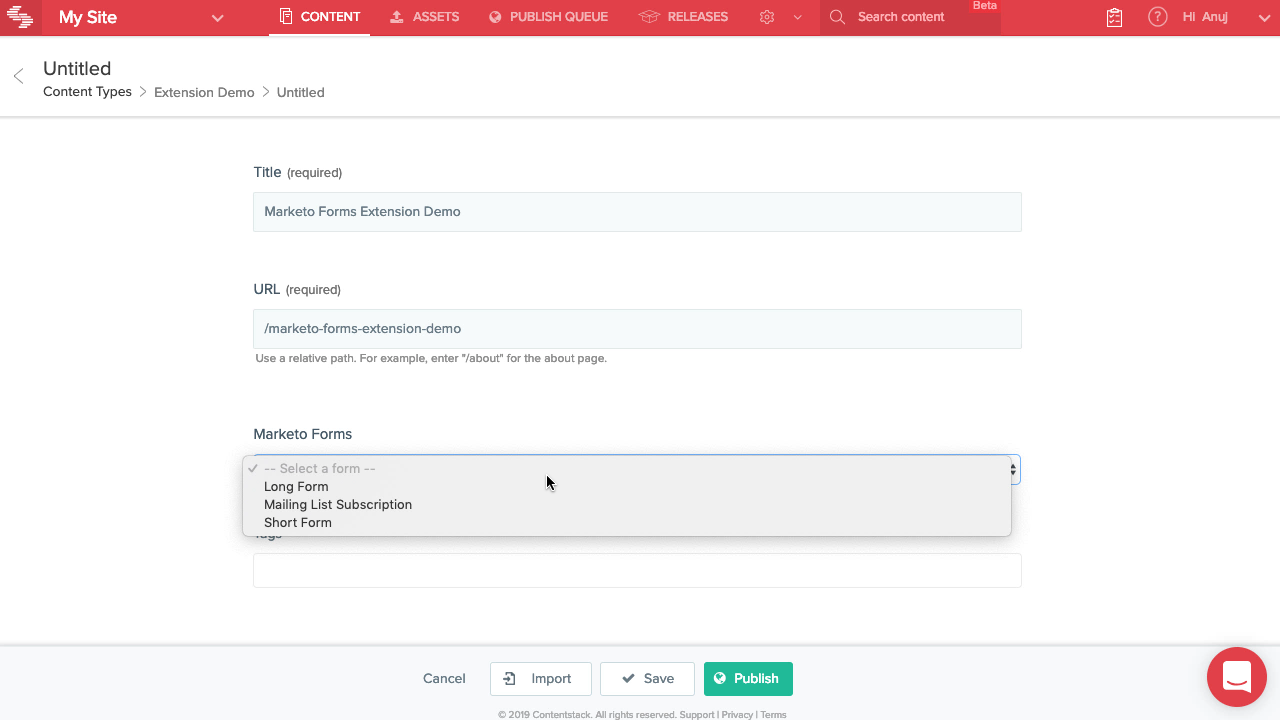
Task: Click the Title input field
Action: coord(637,212)
